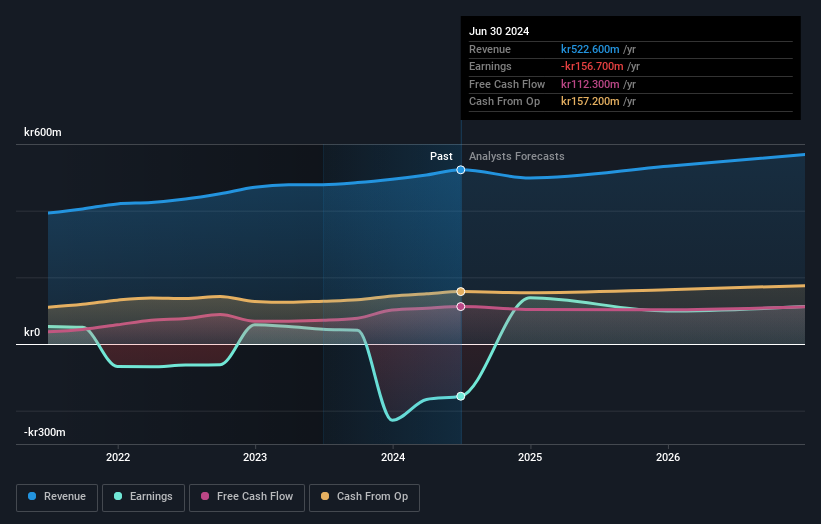
Task: Click the kr112.300m free cash flow value
Action: click(x=590, y=84)
